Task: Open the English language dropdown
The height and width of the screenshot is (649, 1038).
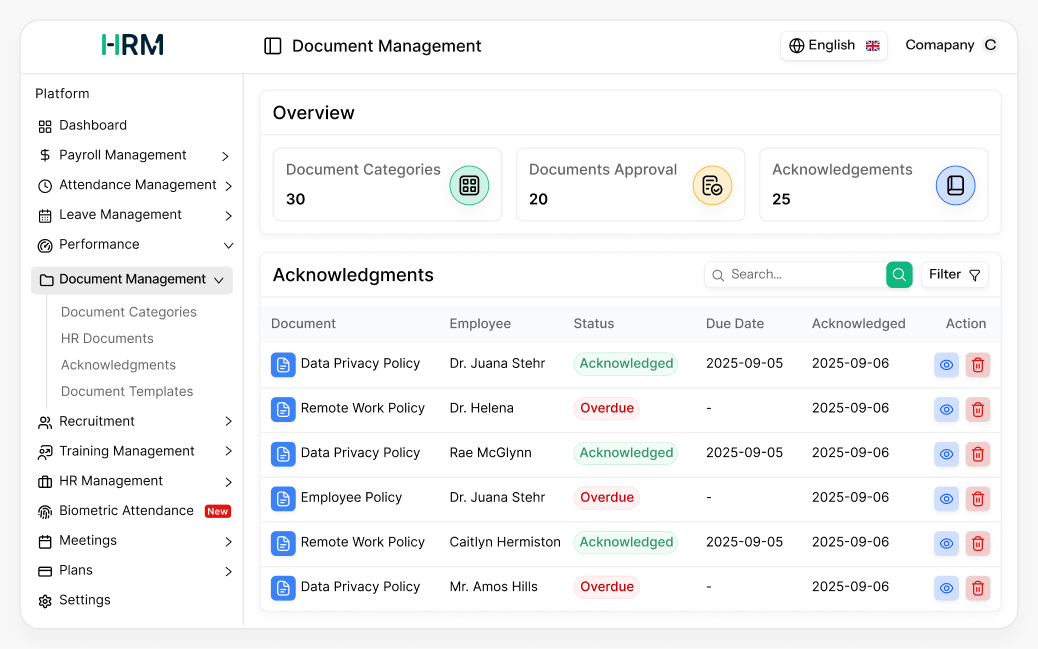Action: 833,45
